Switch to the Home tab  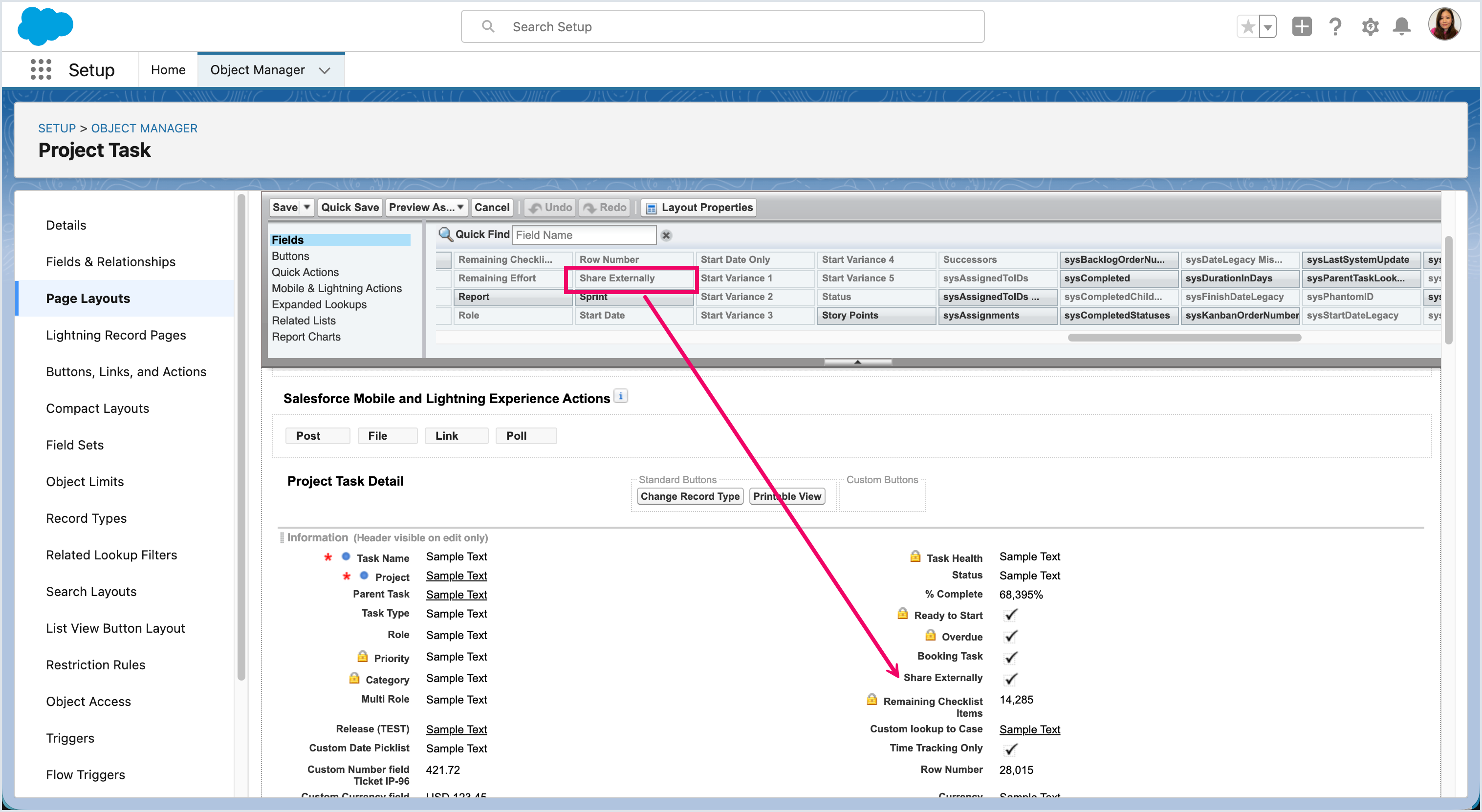point(168,69)
